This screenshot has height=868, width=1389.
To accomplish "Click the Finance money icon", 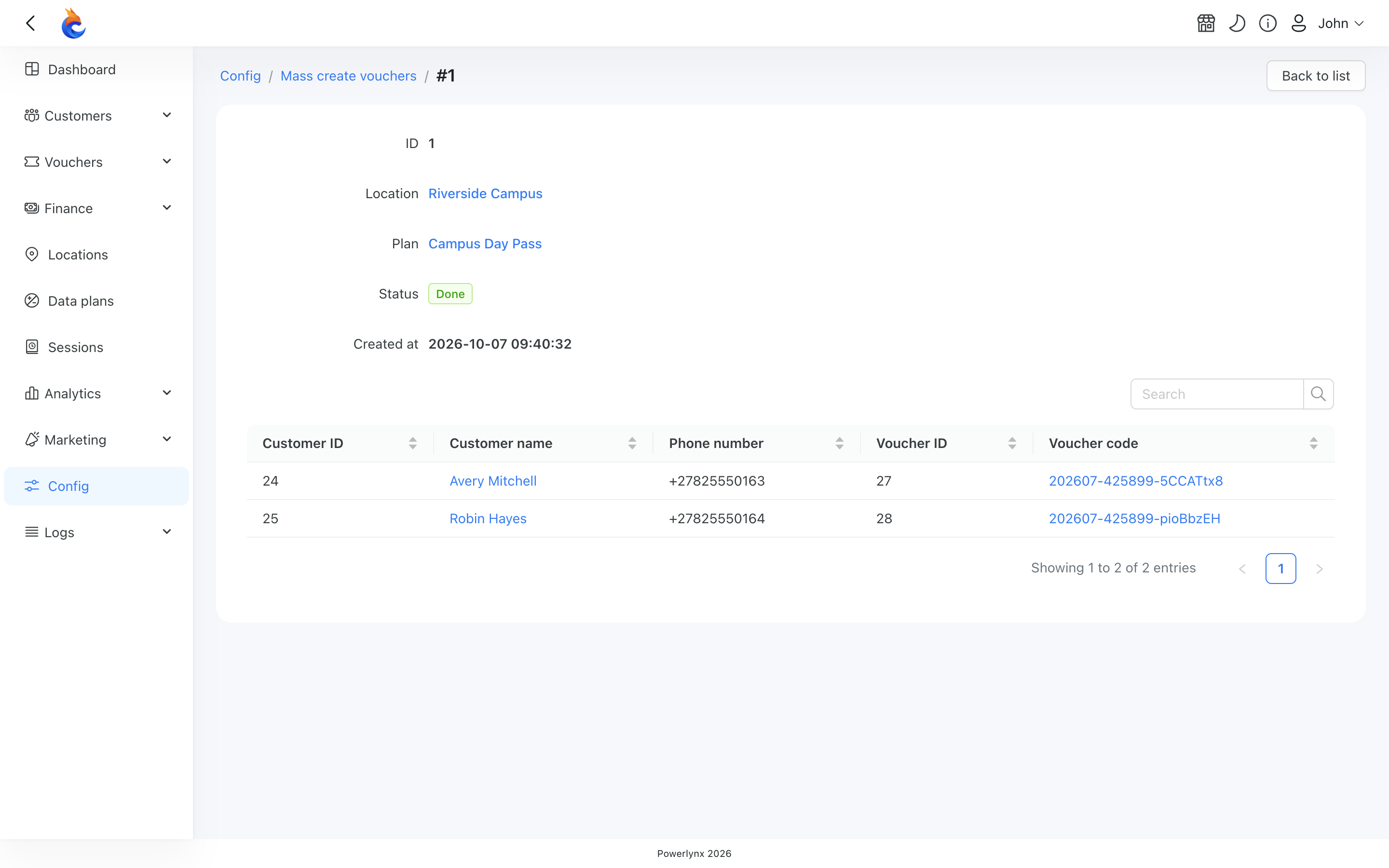I will pos(31,208).
